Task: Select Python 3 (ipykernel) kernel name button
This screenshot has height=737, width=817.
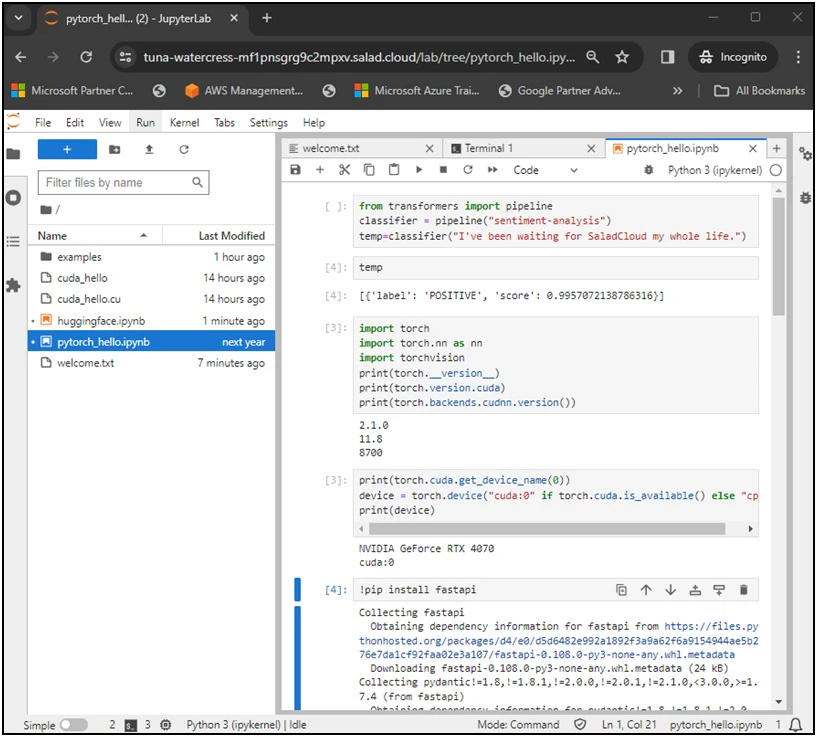Action: coord(714,171)
